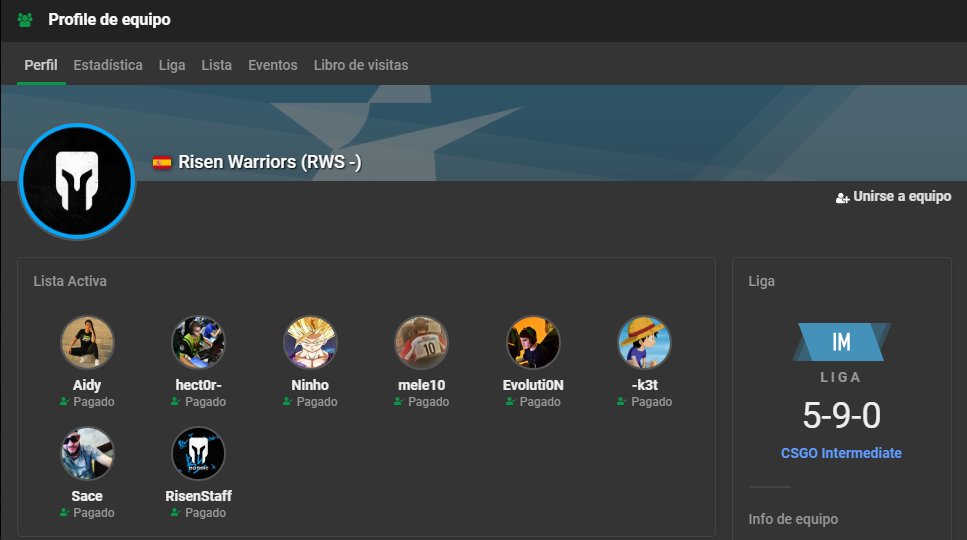Click the green paid-user icon under Aidy
967x540 pixels.
[64, 402]
